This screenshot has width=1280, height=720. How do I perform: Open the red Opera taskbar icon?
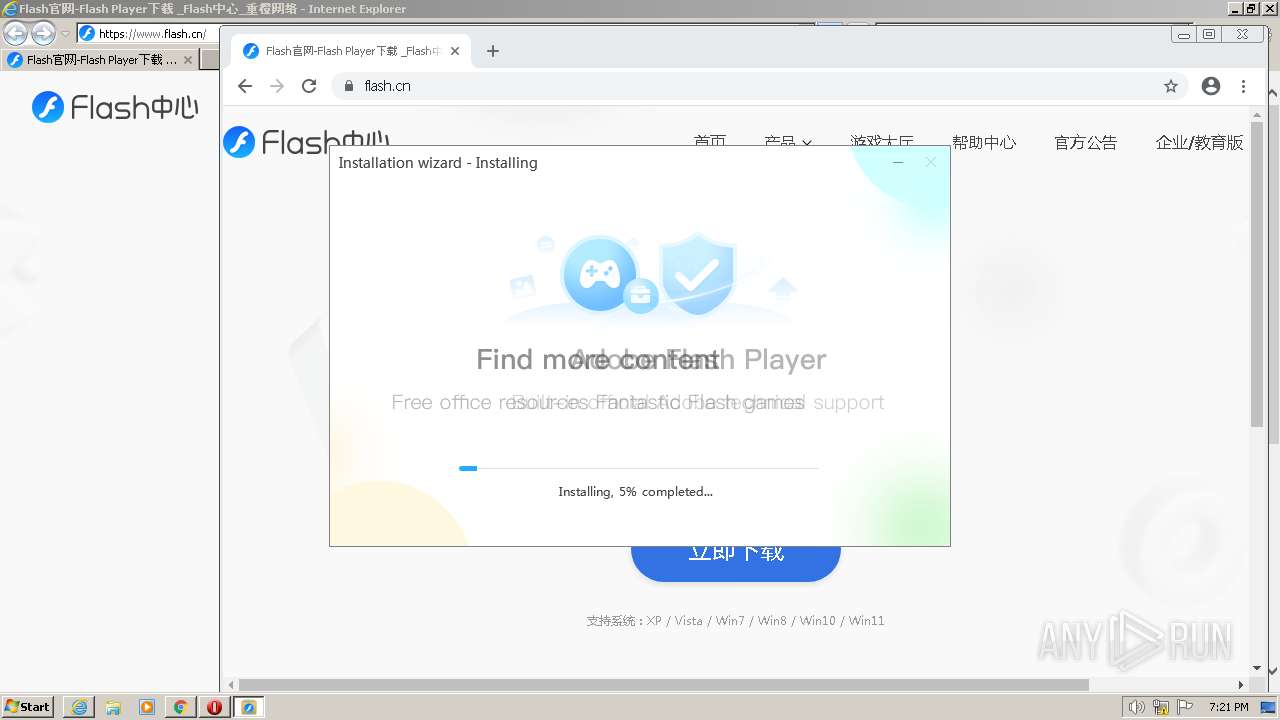pyautogui.click(x=214, y=707)
